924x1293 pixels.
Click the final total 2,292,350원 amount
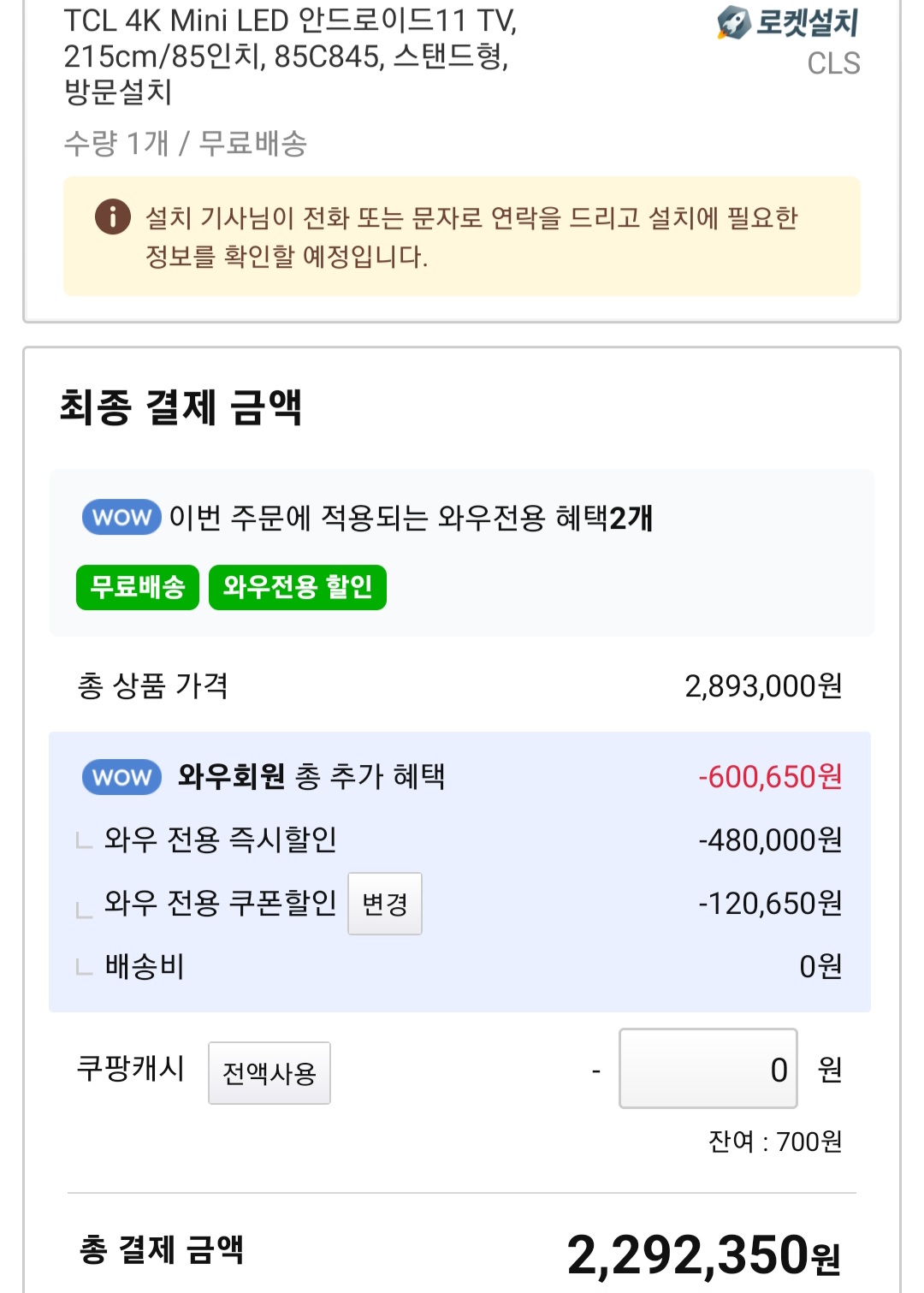[702, 1254]
